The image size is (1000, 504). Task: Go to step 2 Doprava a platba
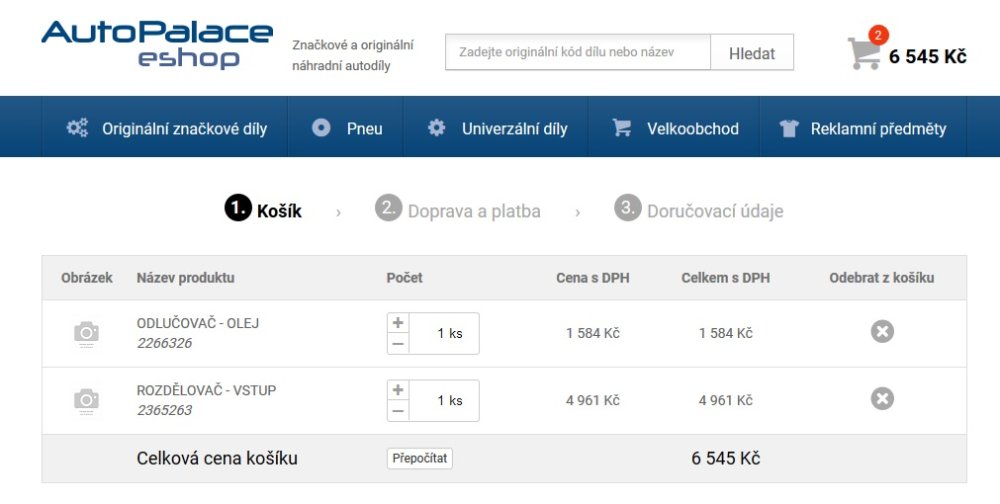459,210
